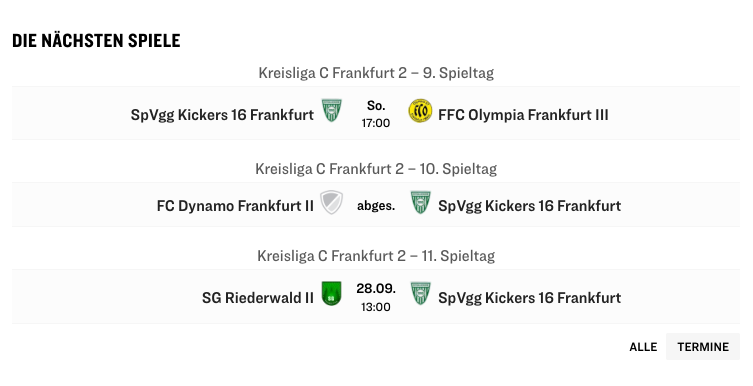Click SpVgg Kickers crest in 9. Spieltag row
Viewport: 753px width, 386px height.
click(331, 110)
